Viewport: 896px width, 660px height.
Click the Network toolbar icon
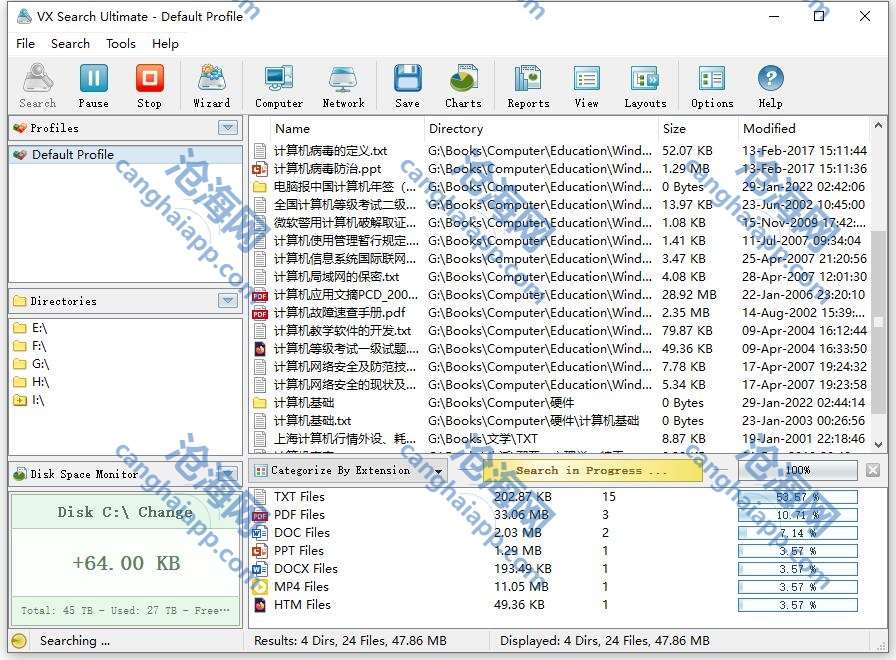coord(343,85)
